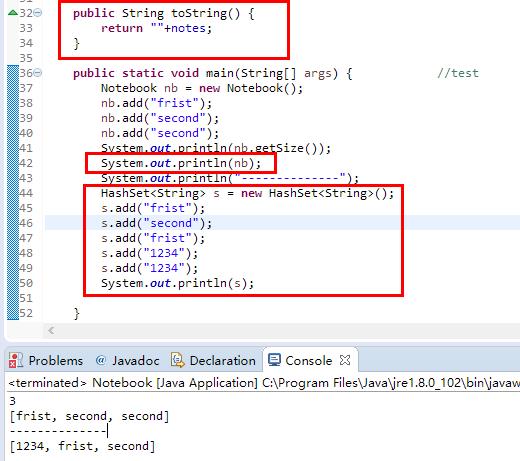Click s.add("1234") on line 49
The height and width of the screenshot is (461, 520).
tap(150, 268)
